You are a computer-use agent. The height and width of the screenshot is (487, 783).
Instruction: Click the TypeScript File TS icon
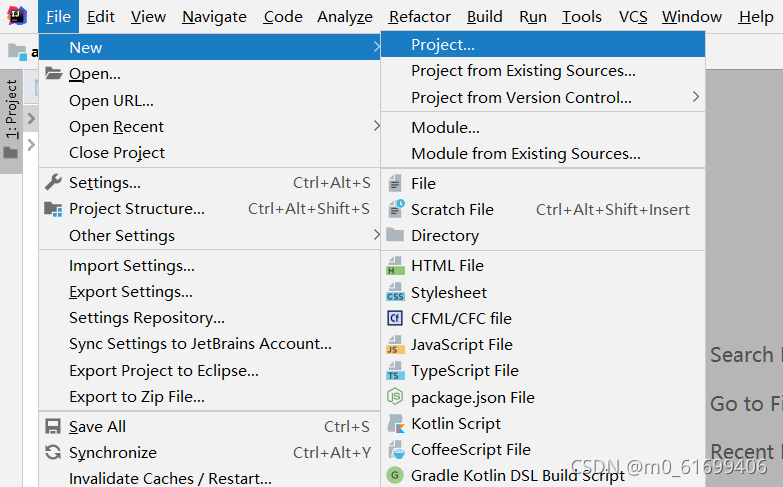coord(395,371)
